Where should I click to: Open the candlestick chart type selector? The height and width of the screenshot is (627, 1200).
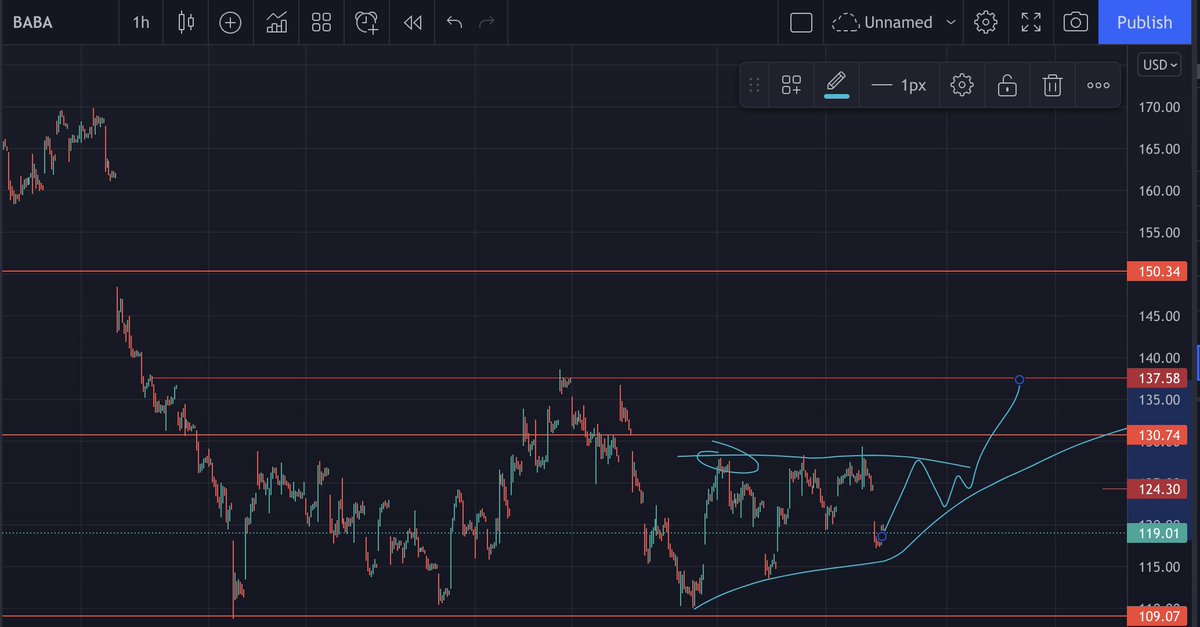(185, 22)
